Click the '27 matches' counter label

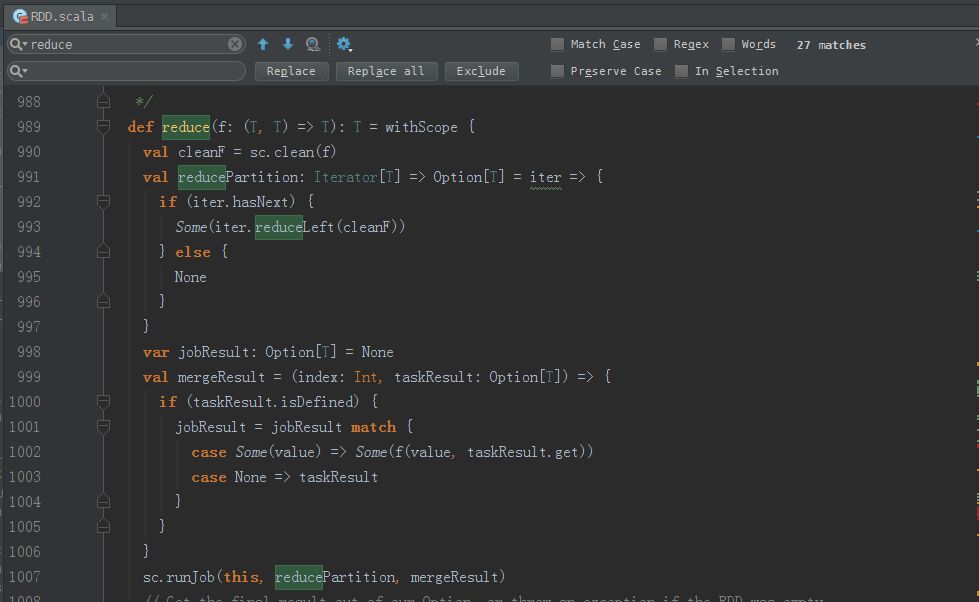coord(831,45)
